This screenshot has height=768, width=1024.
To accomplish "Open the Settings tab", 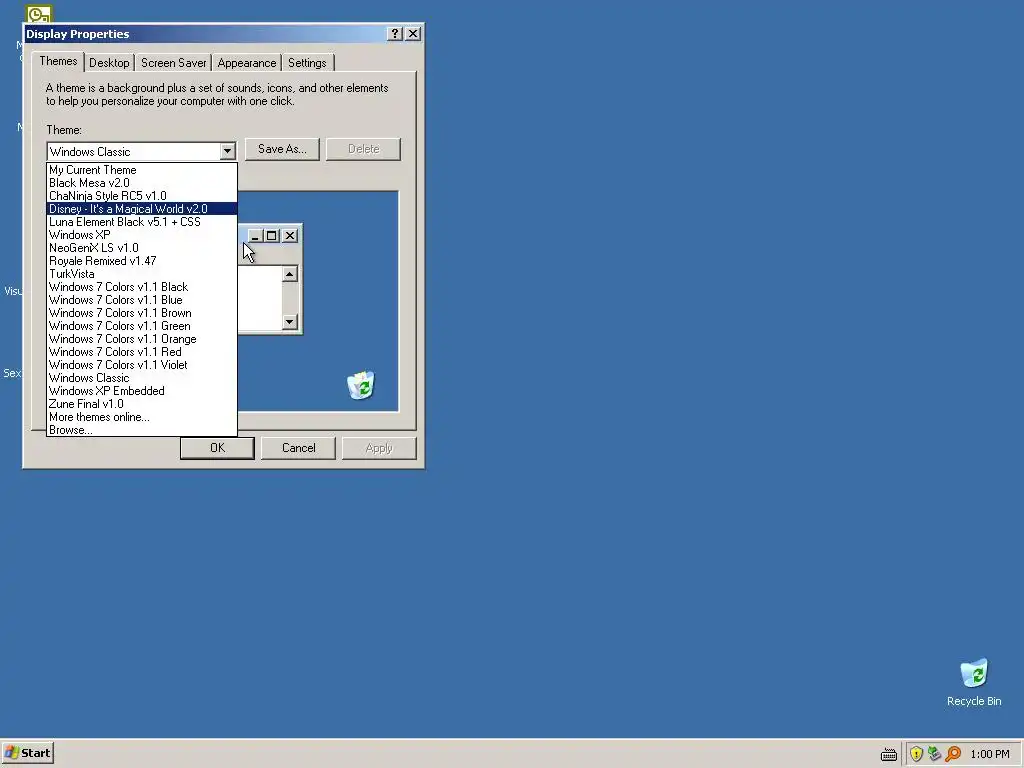I will 307,63.
